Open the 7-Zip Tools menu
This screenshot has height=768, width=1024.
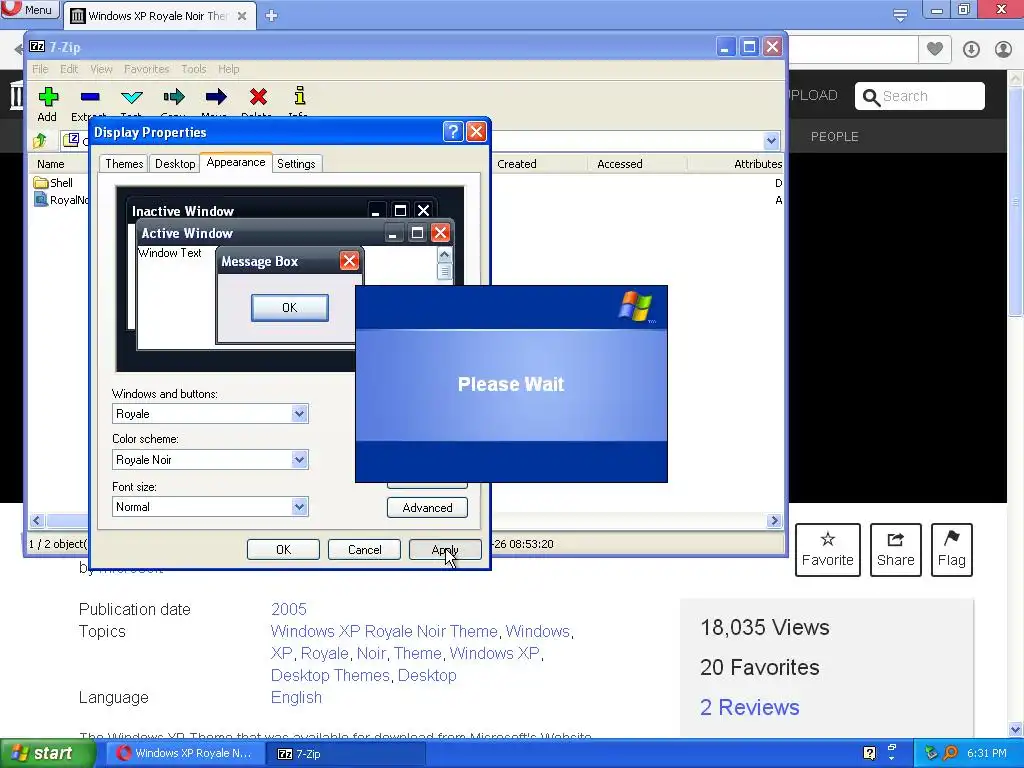coord(193,69)
